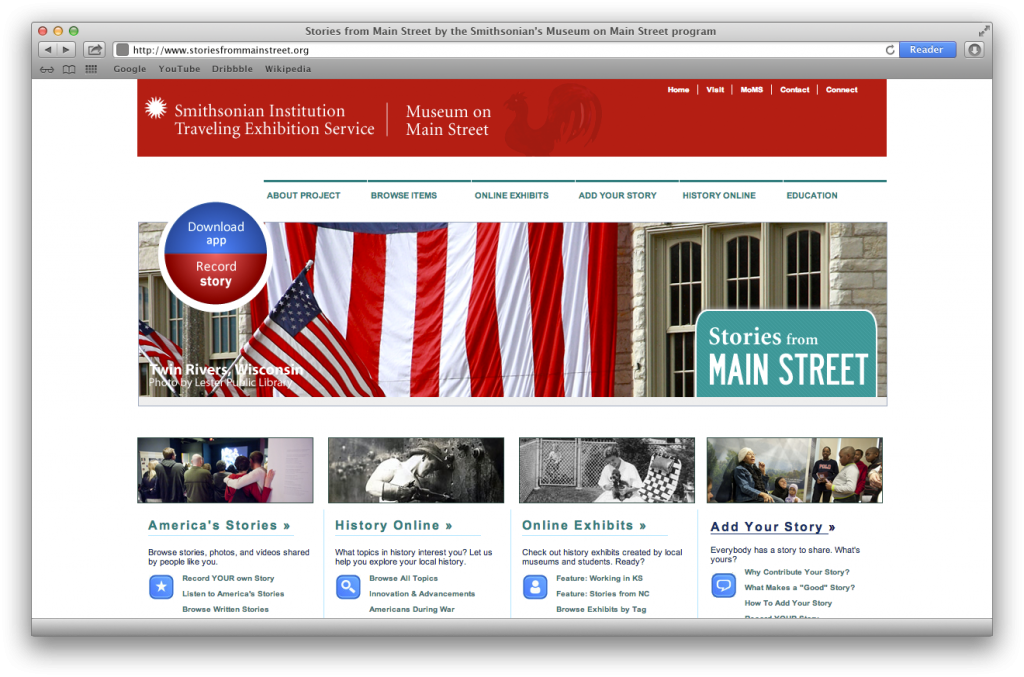Open the YouTube bookmark
This screenshot has width=1024, height=677.
[x=180, y=69]
